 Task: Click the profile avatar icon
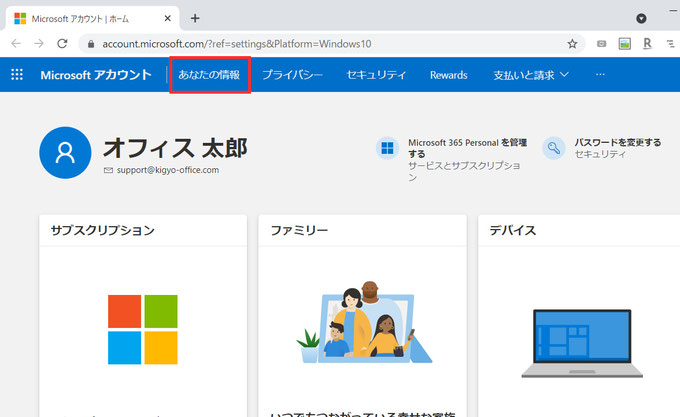click(65, 153)
